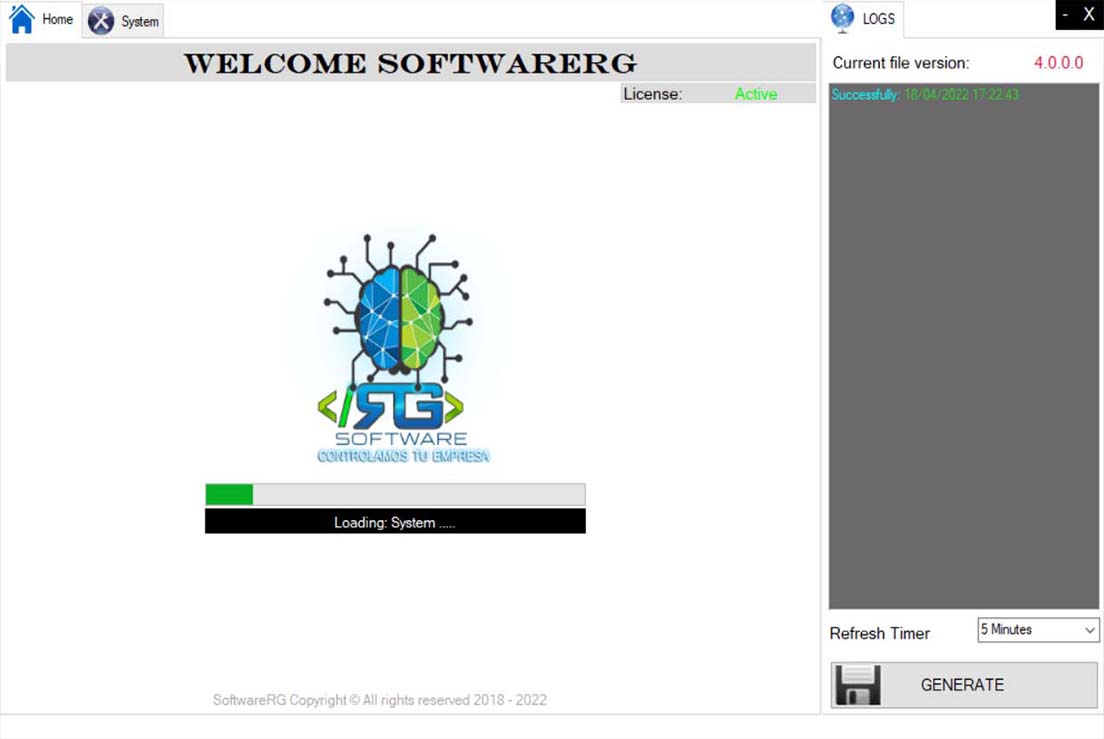Image resolution: width=1104 pixels, height=739 pixels.
Task: Click the floppy disk save icon
Action: point(858,685)
